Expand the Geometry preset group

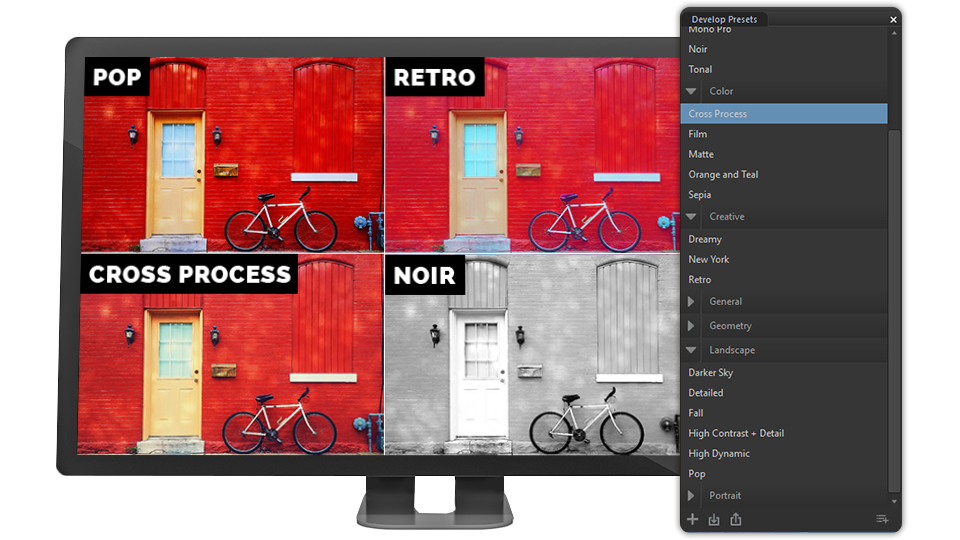691,326
